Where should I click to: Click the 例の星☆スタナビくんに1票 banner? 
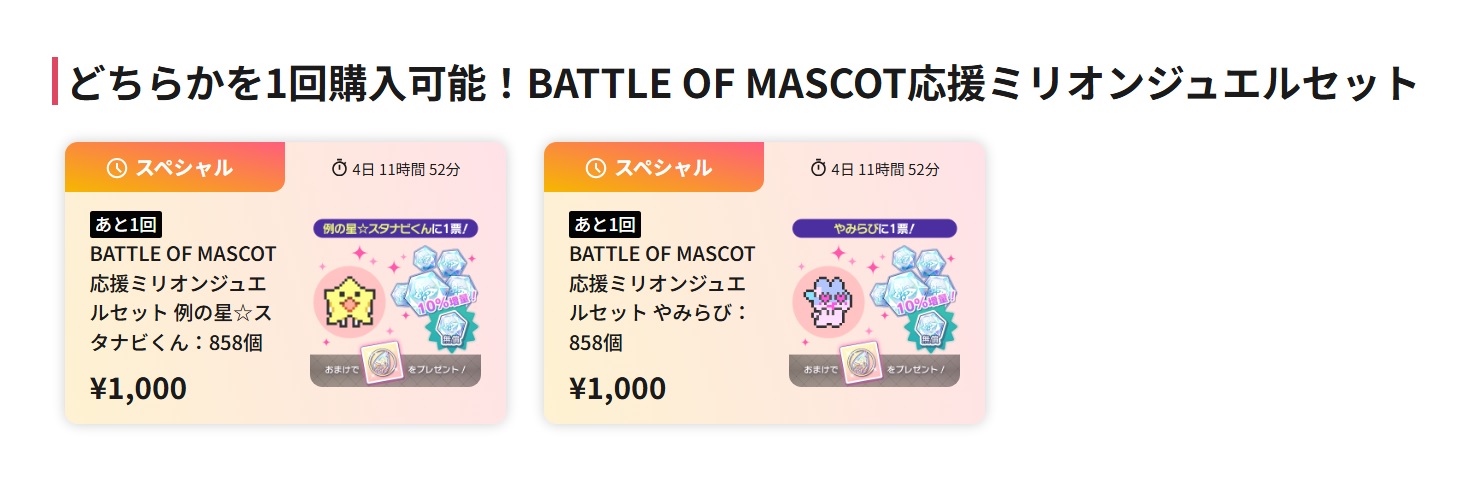point(396,228)
